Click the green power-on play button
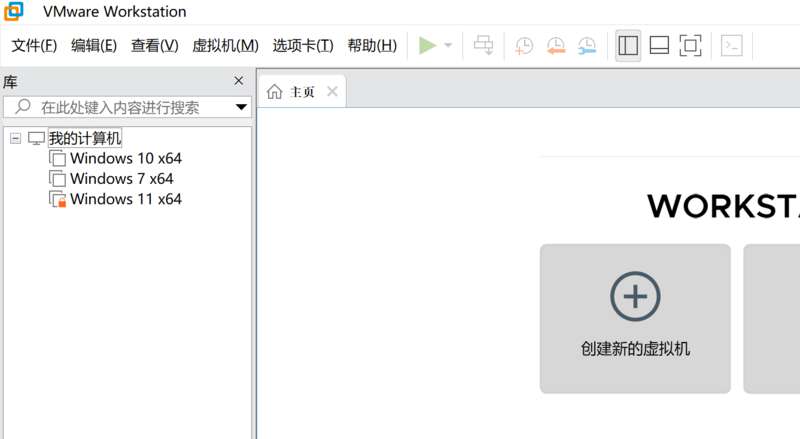800x439 pixels. click(x=427, y=45)
